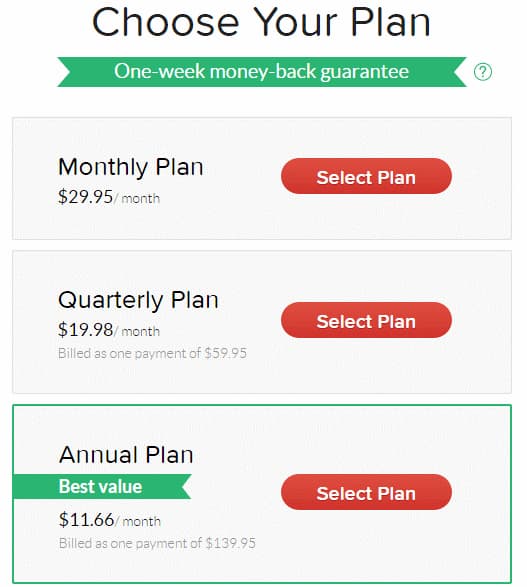Click the $59.95 billing note
The width and height of the screenshot is (527, 587).
[x=152, y=353]
